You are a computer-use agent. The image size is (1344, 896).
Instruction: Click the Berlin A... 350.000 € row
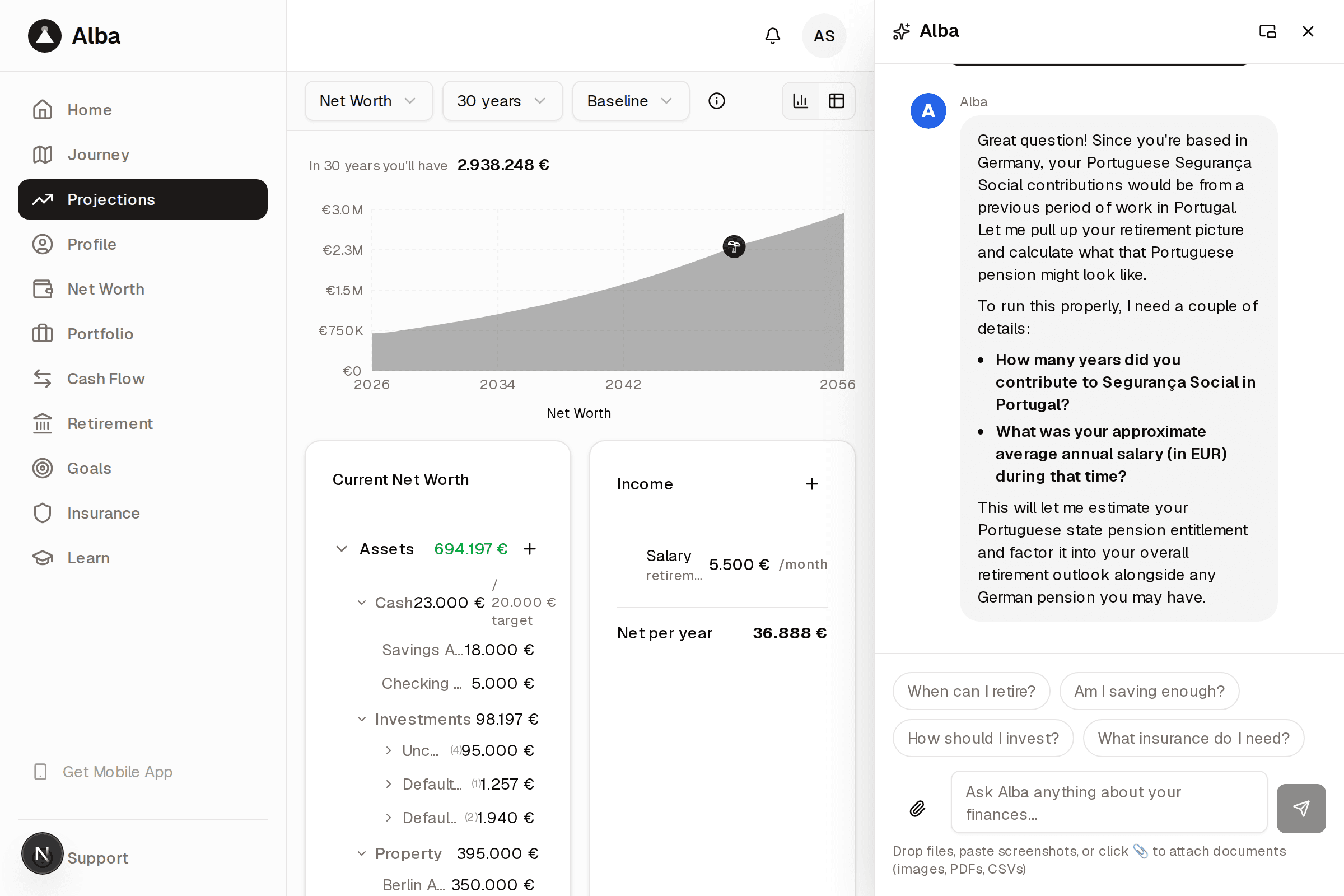pyautogui.click(x=458, y=885)
